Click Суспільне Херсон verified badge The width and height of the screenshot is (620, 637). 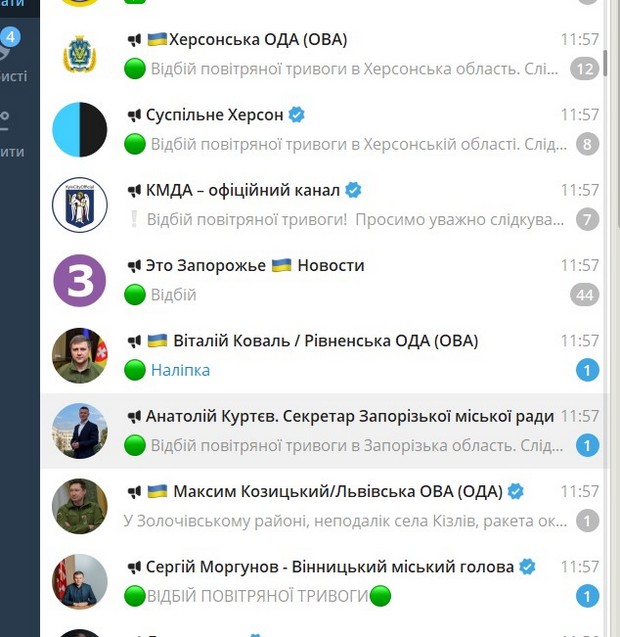(296, 115)
